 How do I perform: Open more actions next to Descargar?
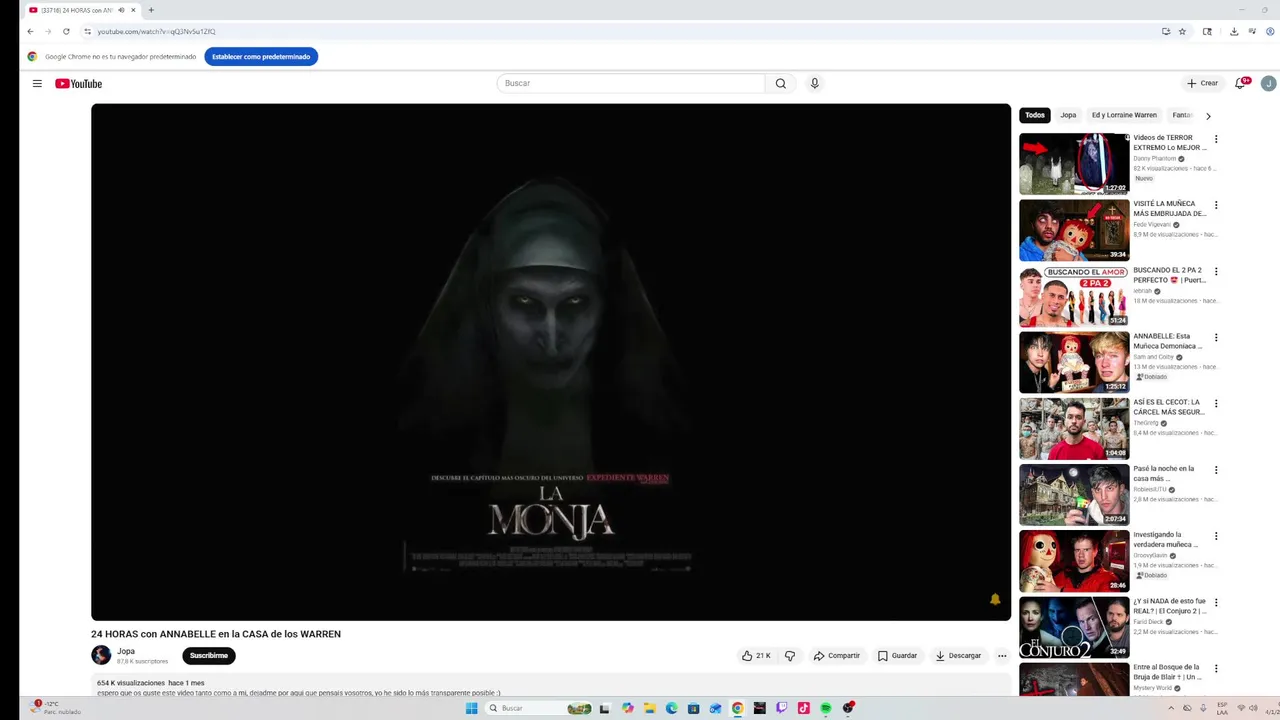[x=1002, y=656]
